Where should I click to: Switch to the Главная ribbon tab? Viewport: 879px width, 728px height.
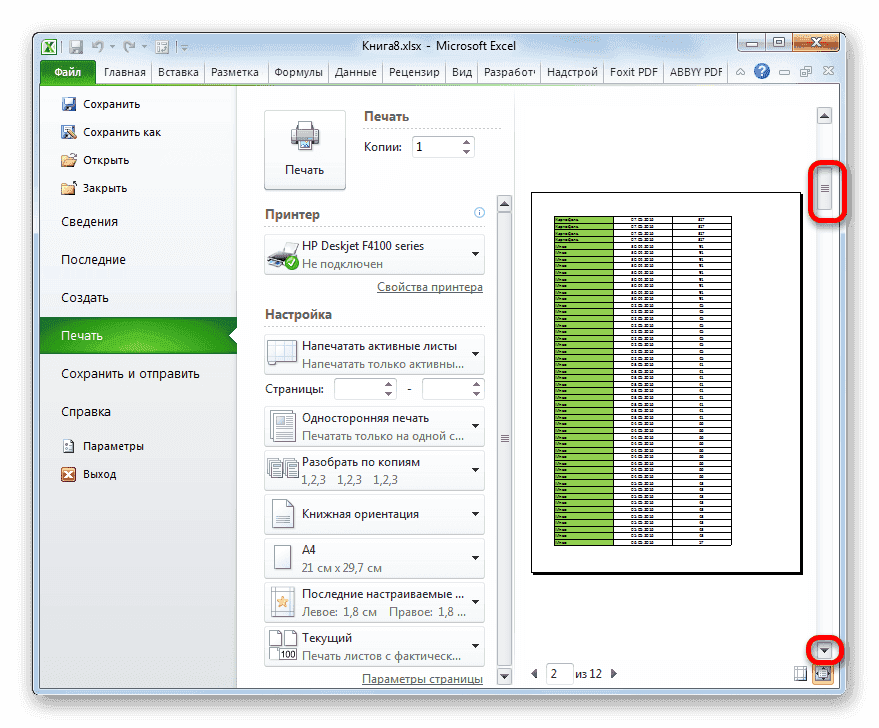[124, 71]
